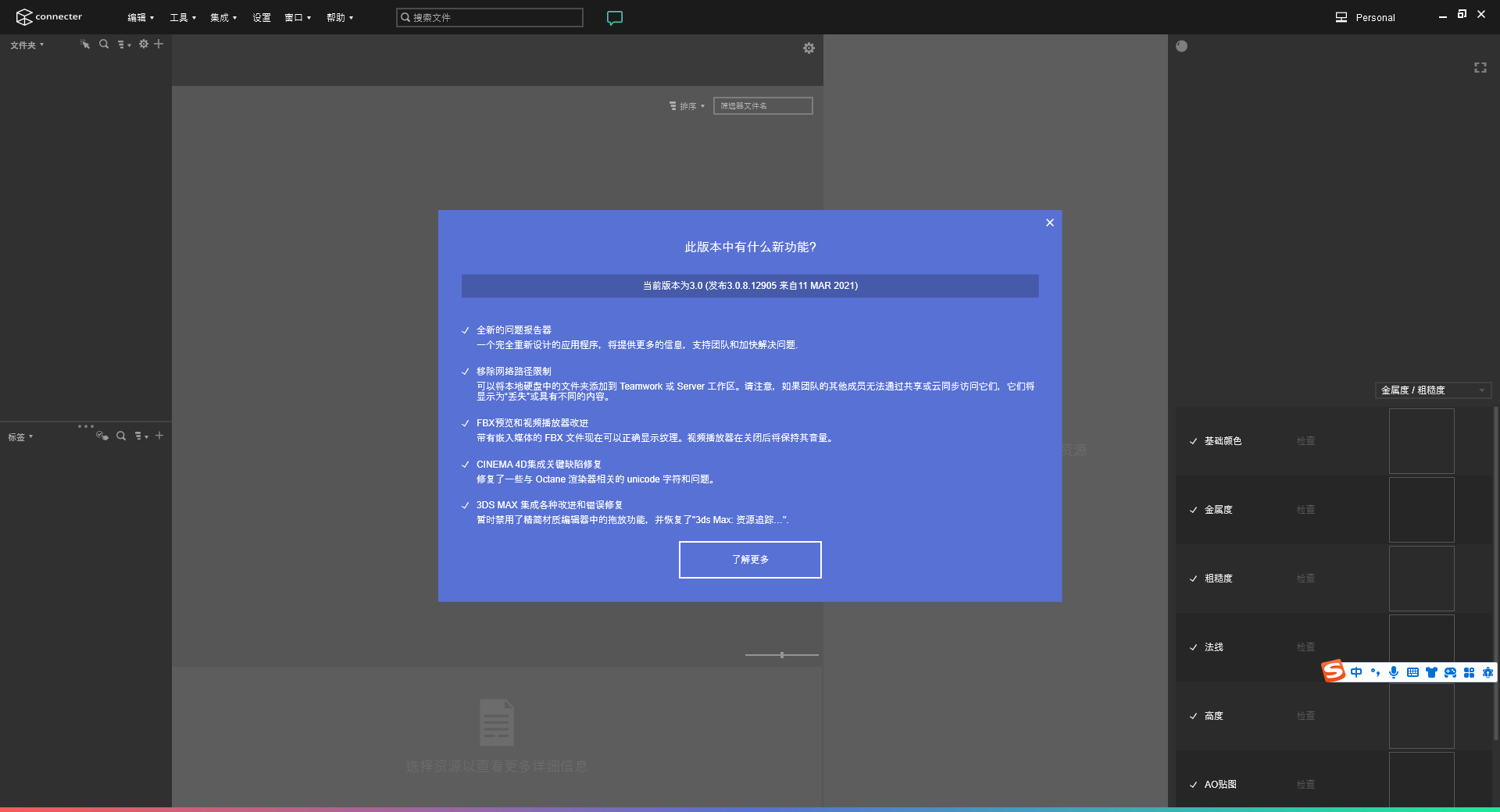This screenshot has width=1500, height=812.
Task: Toggle the 高度 channel checkmark
Action: [1193, 716]
